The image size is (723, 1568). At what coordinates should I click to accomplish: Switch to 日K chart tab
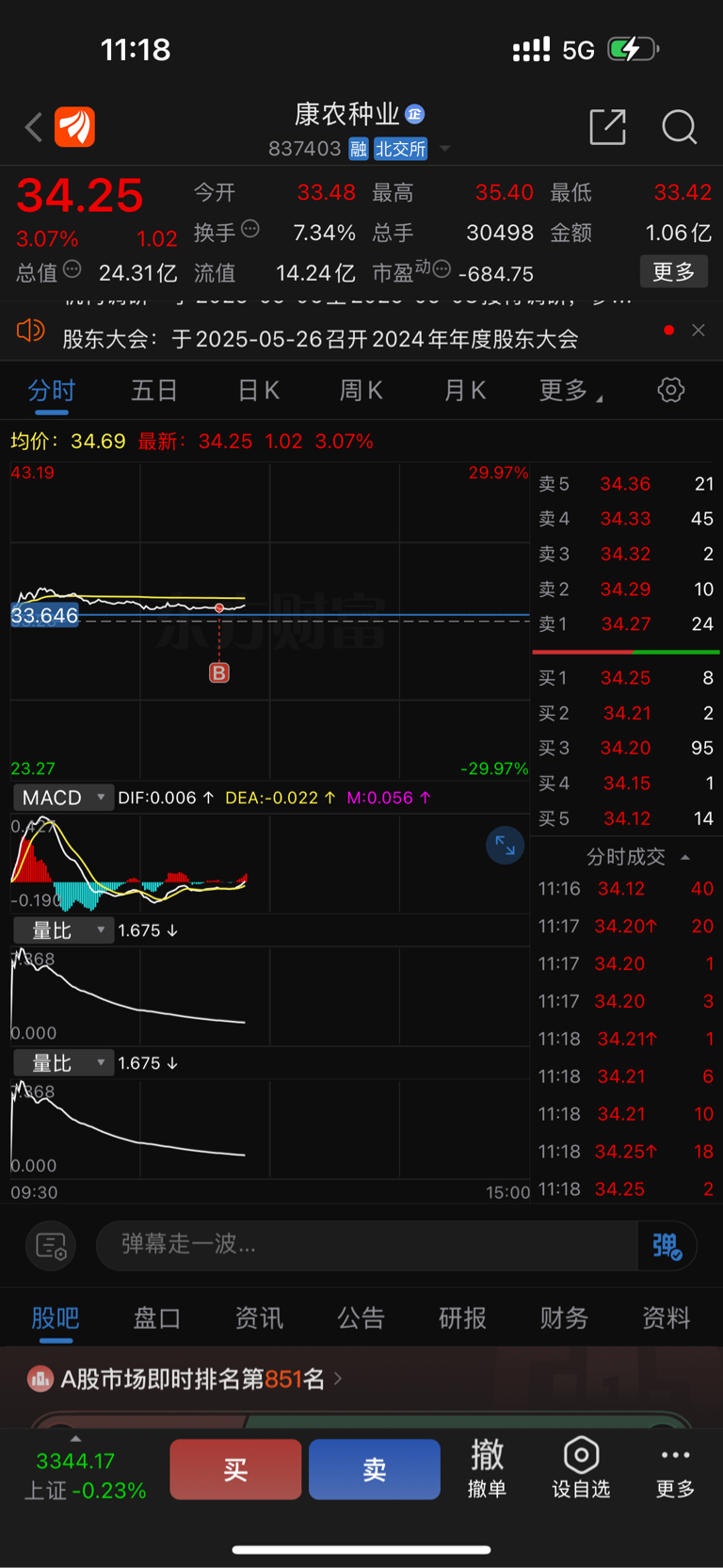click(258, 391)
